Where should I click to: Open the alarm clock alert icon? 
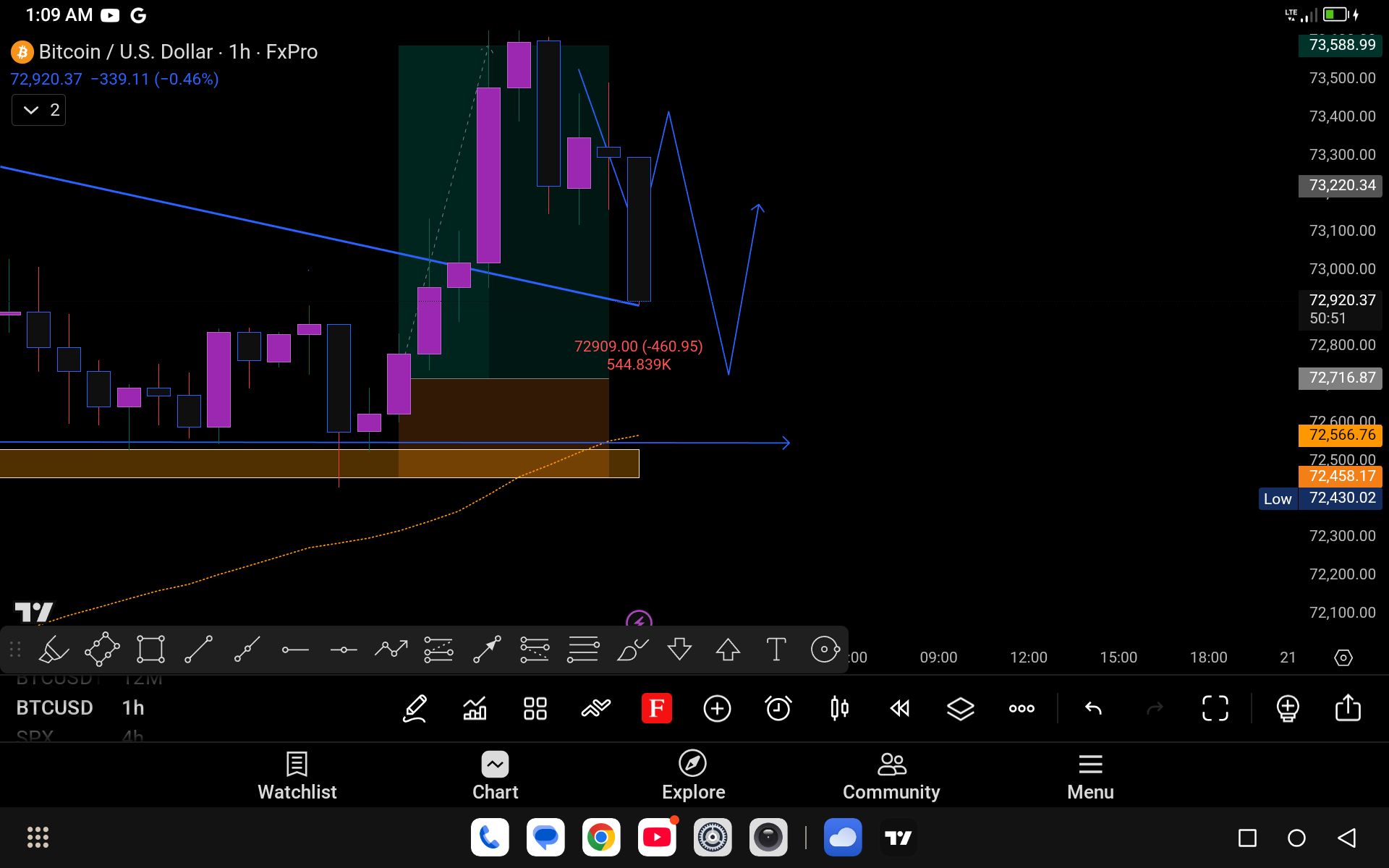coord(778,708)
